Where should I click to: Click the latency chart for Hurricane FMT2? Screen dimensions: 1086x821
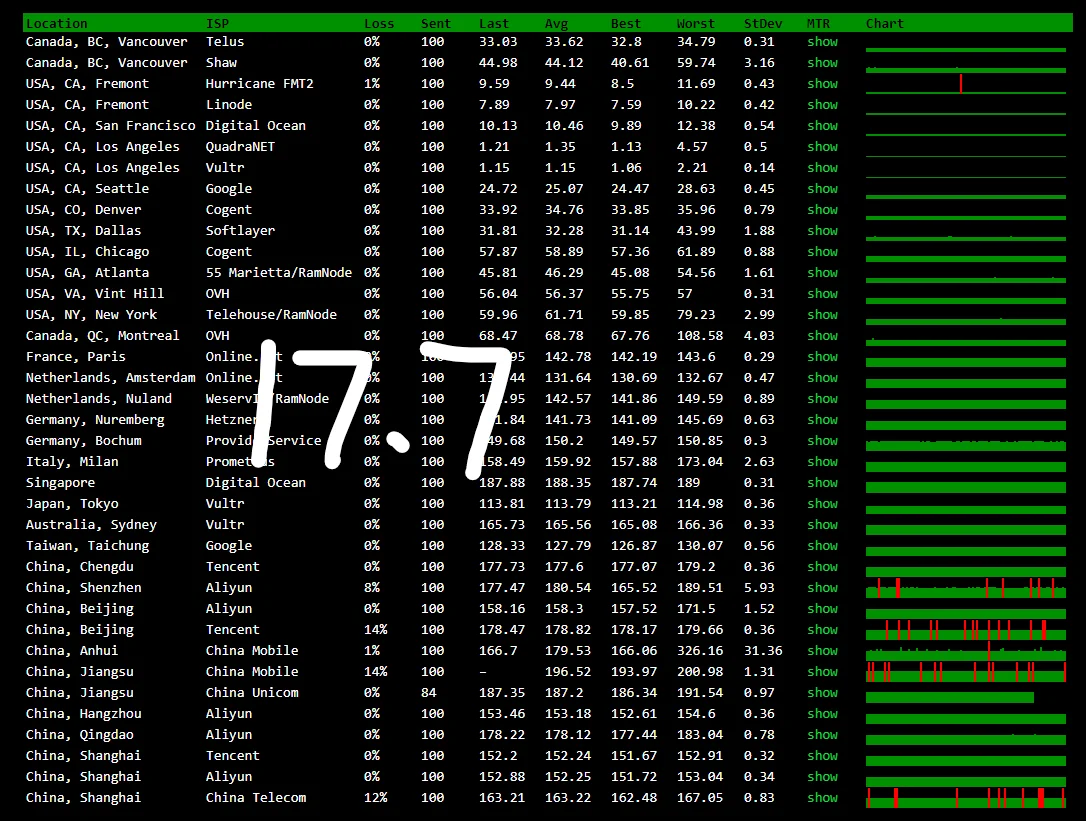965,83
